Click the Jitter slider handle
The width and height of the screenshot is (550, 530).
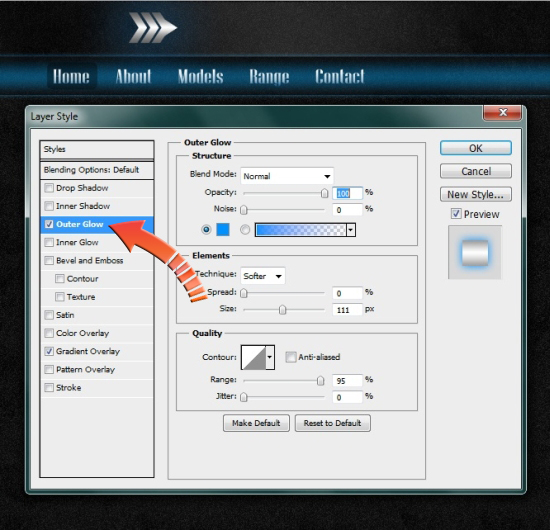click(x=243, y=397)
